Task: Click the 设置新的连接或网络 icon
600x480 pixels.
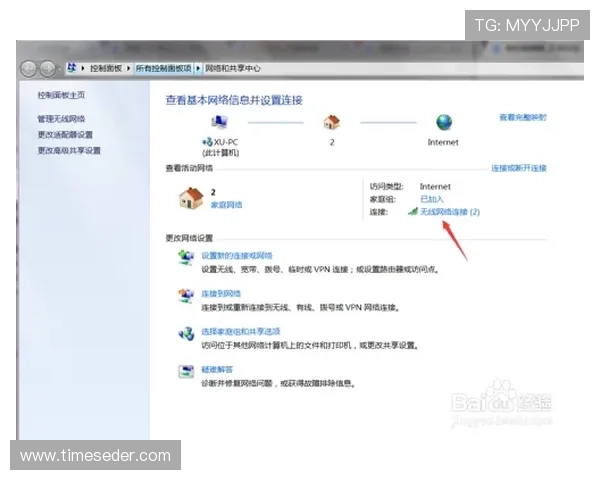Action: 186,257
